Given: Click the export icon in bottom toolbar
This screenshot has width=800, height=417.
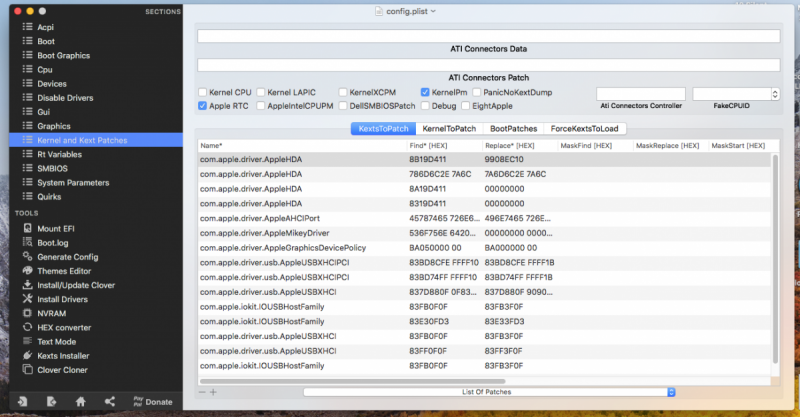Looking at the screenshot, I should (51, 402).
